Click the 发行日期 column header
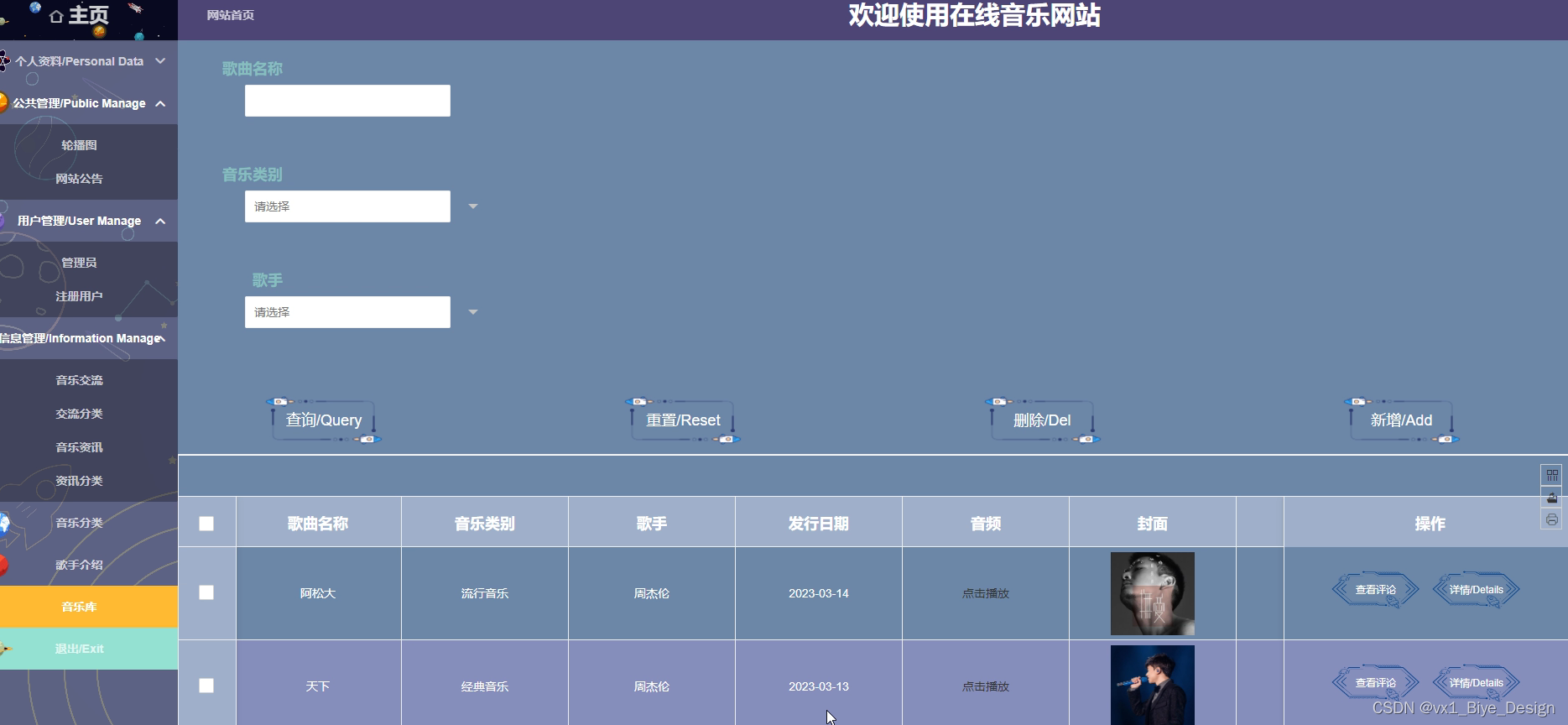Viewport: 1568px width, 725px height. click(819, 524)
